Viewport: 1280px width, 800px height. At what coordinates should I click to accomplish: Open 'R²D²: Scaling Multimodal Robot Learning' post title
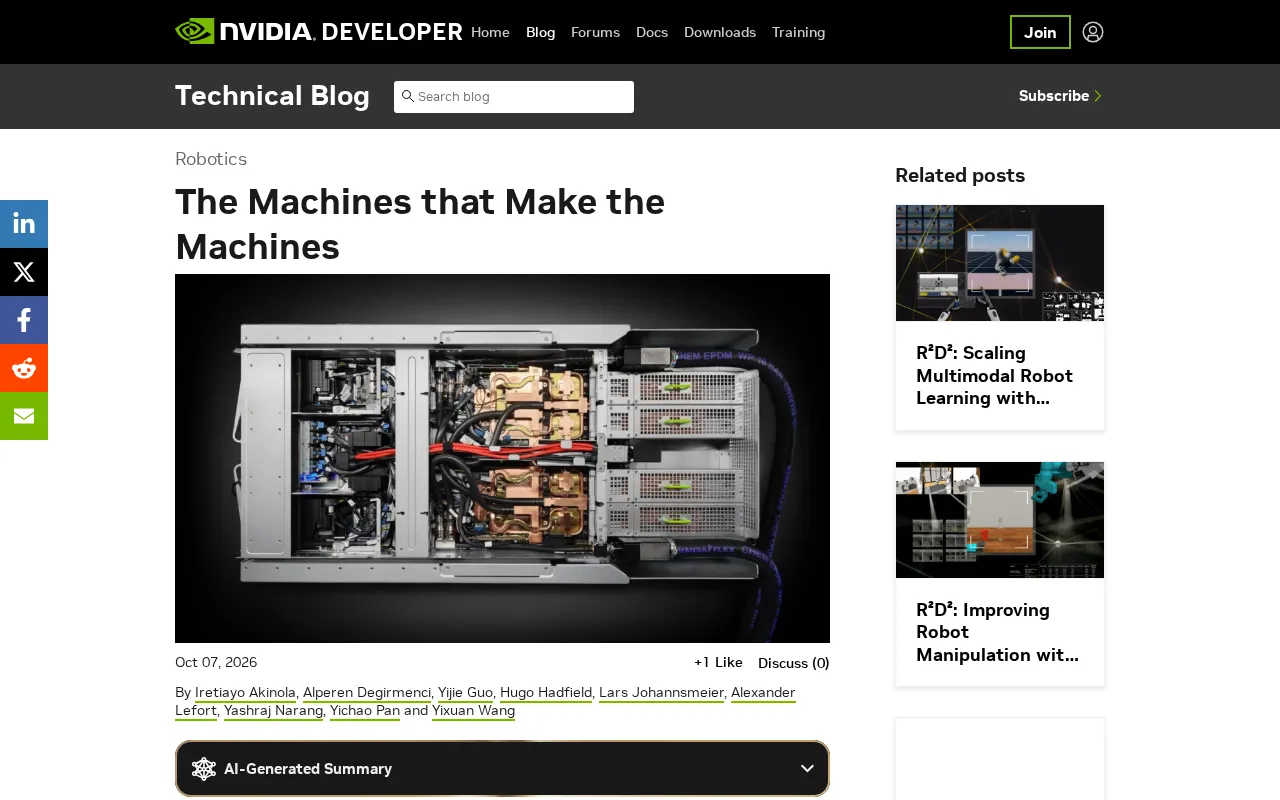995,376
